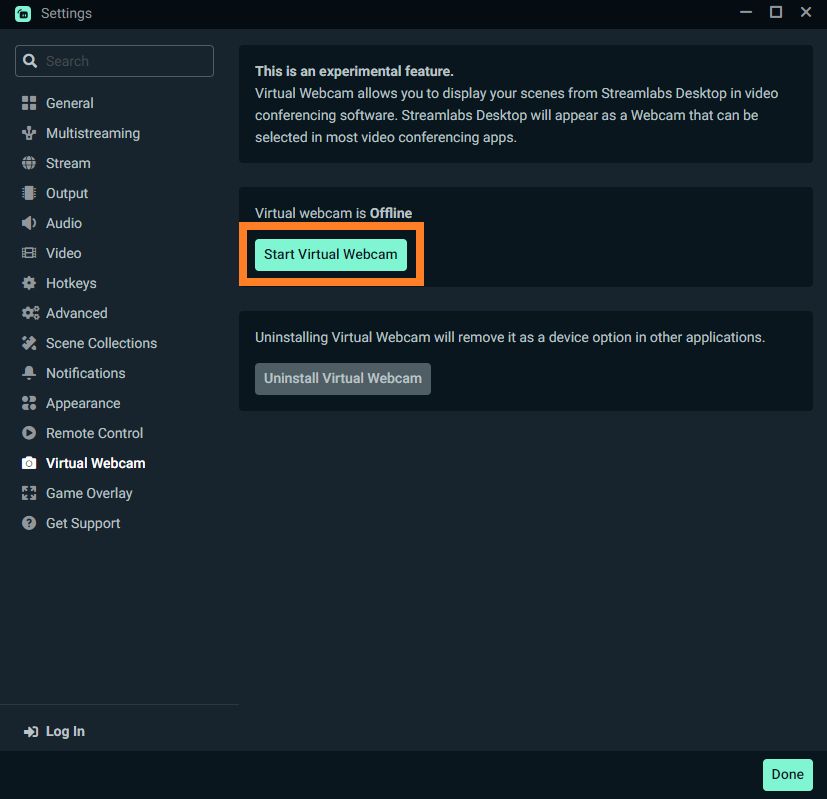Focus the settings Search field

point(114,61)
